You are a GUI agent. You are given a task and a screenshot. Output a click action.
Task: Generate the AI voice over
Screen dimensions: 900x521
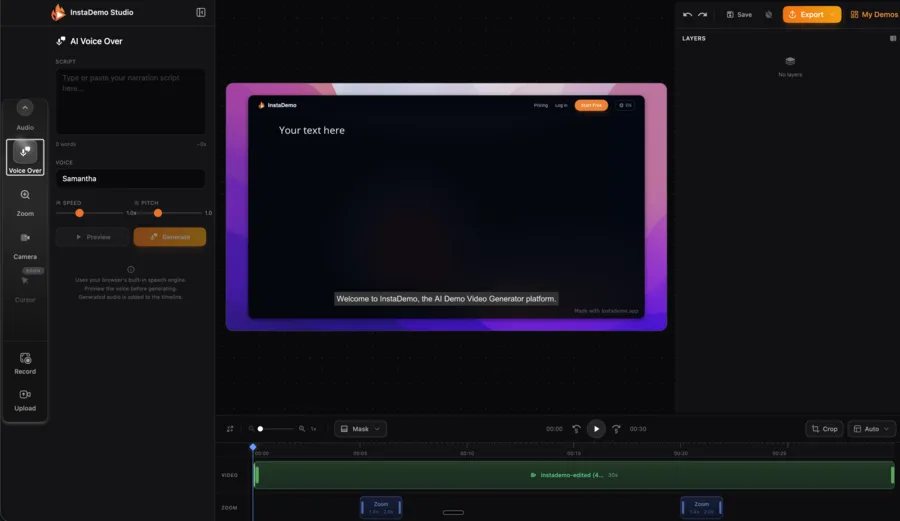coord(170,237)
